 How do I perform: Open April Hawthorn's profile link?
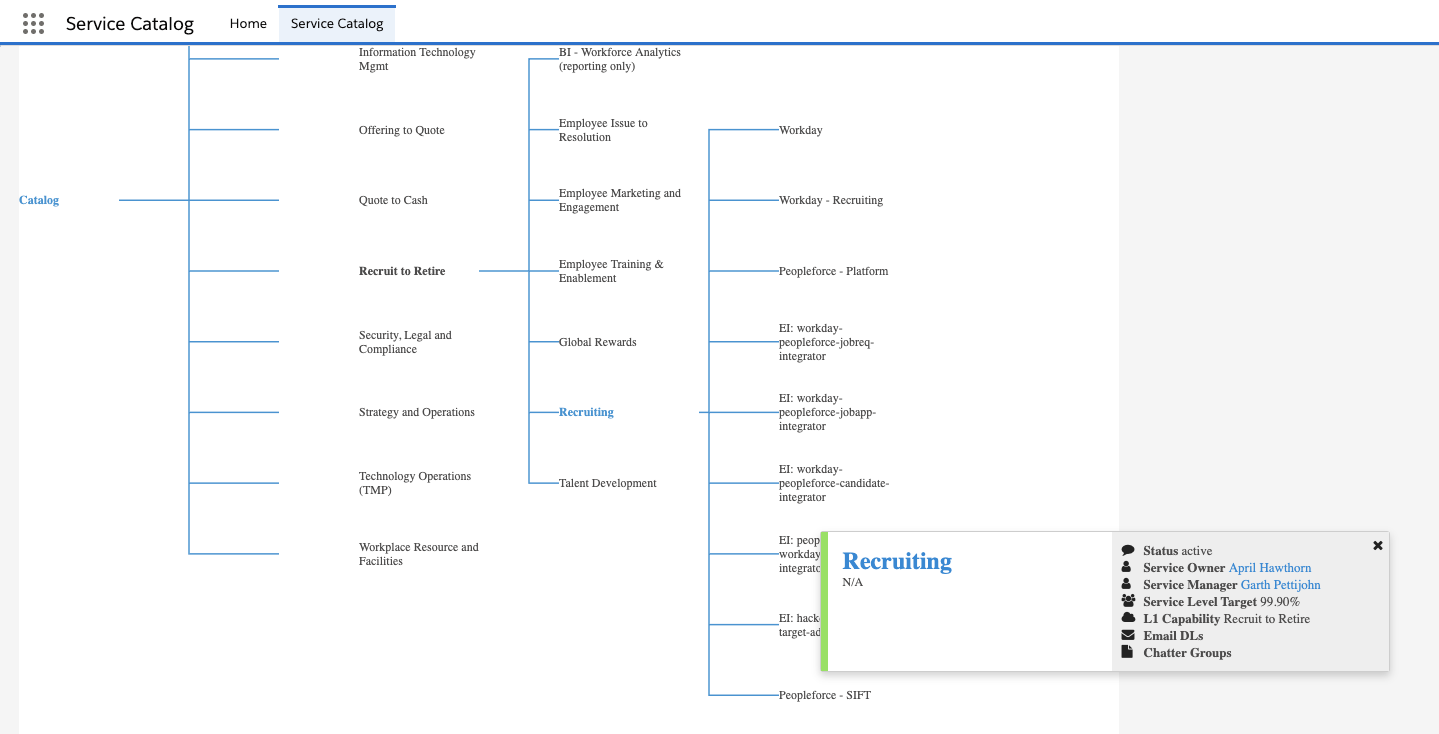coord(1270,568)
